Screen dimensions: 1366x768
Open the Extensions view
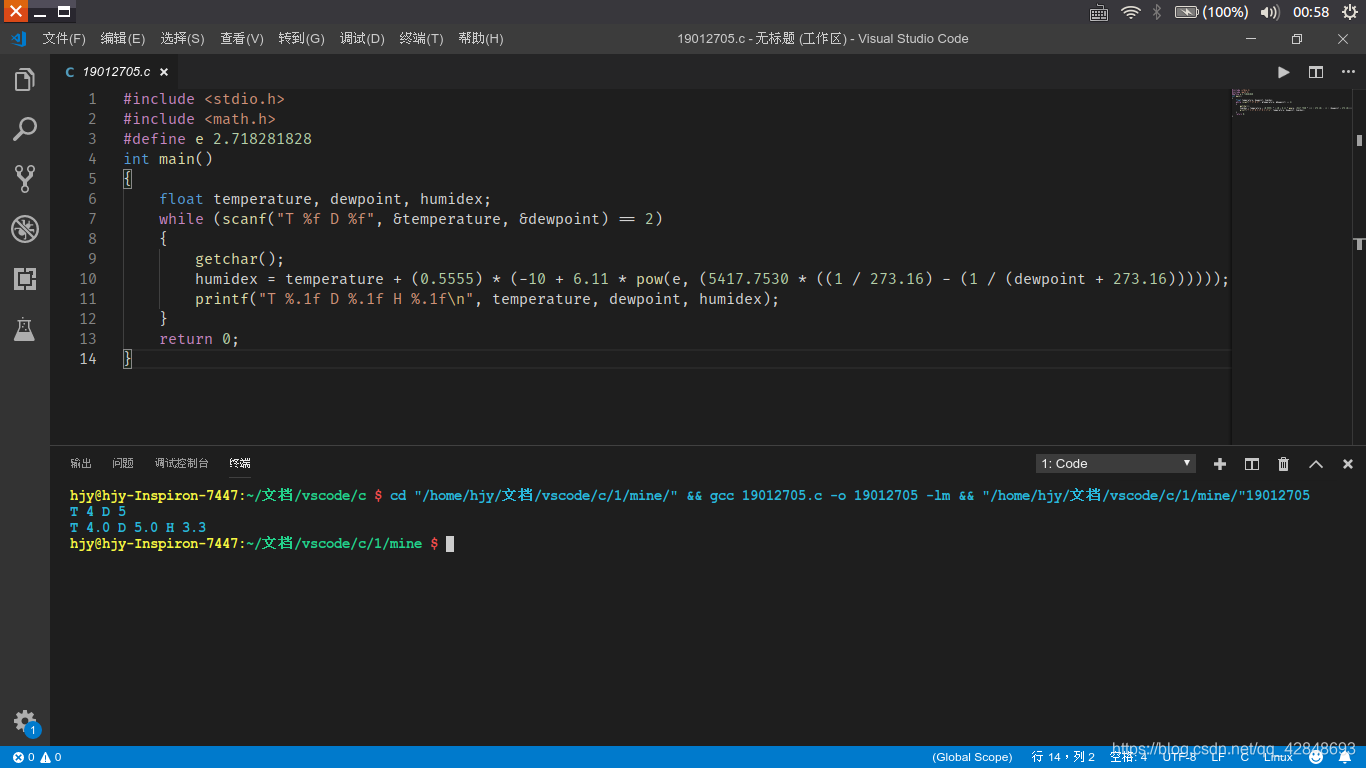(x=25, y=279)
